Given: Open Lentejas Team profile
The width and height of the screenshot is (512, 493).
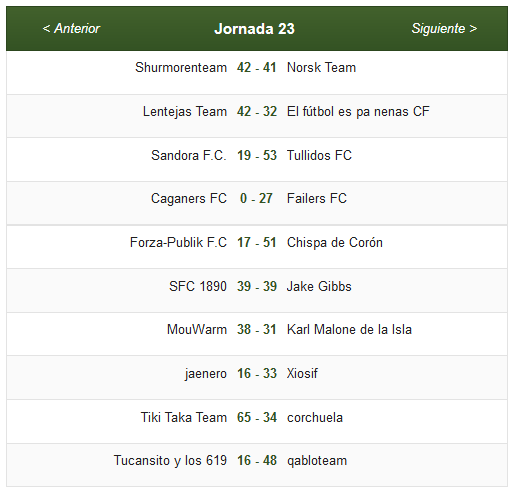Looking at the screenshot, I should (185, 112).
